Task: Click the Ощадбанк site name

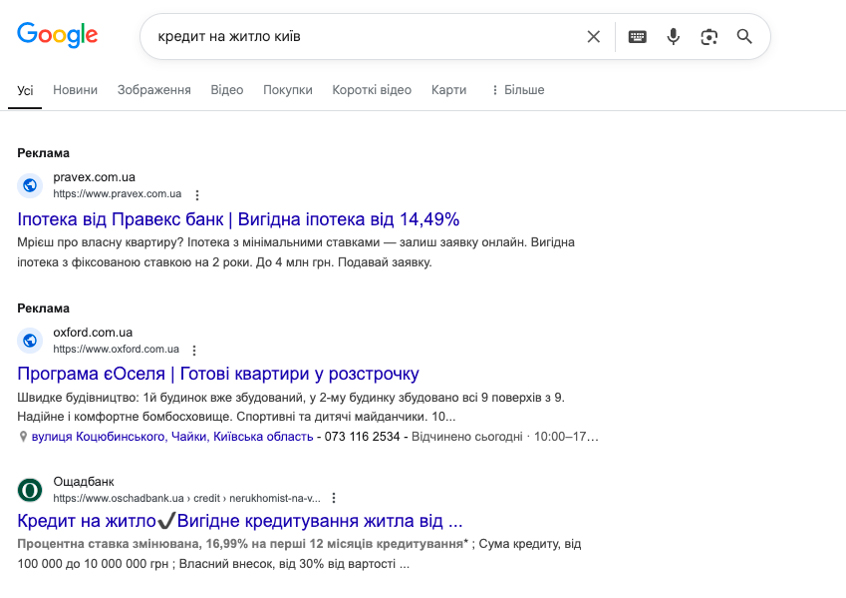Action: (x=84, y=481)
